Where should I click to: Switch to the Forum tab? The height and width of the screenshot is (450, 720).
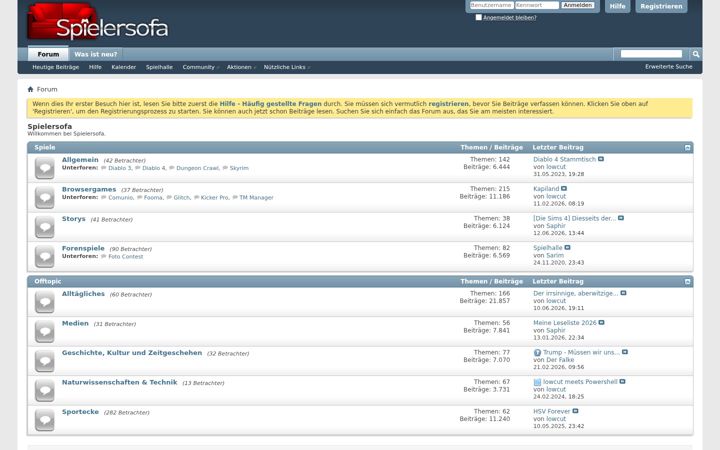[x=48, y=54]
